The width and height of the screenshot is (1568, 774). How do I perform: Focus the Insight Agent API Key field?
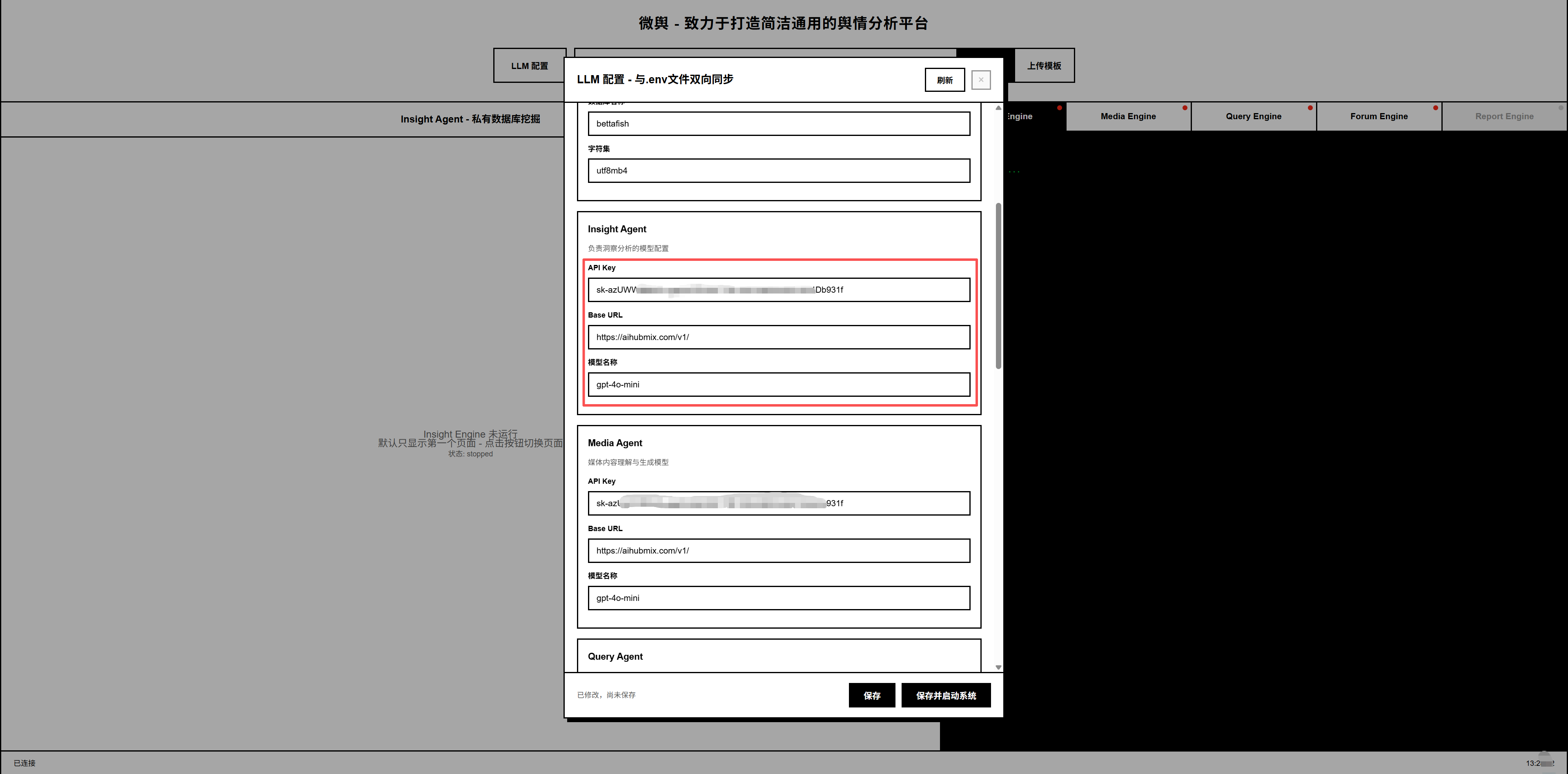tap(779, 290)
